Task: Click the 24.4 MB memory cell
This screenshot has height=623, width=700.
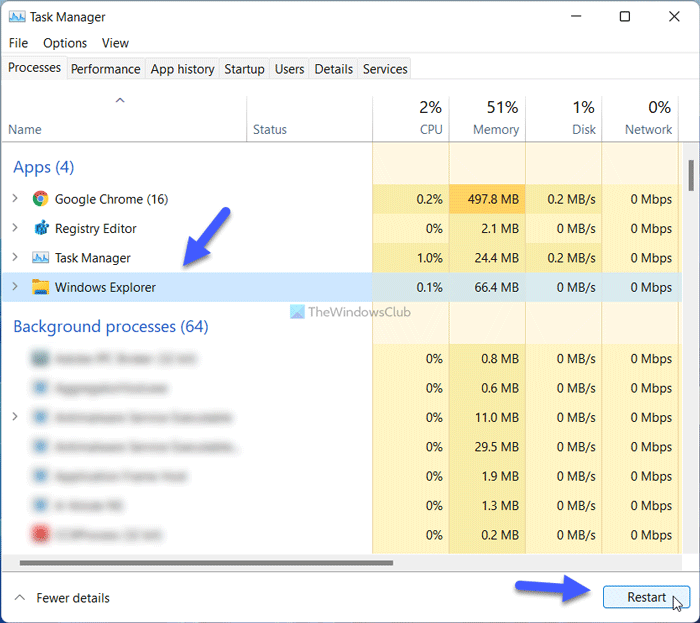Action: 487,258
